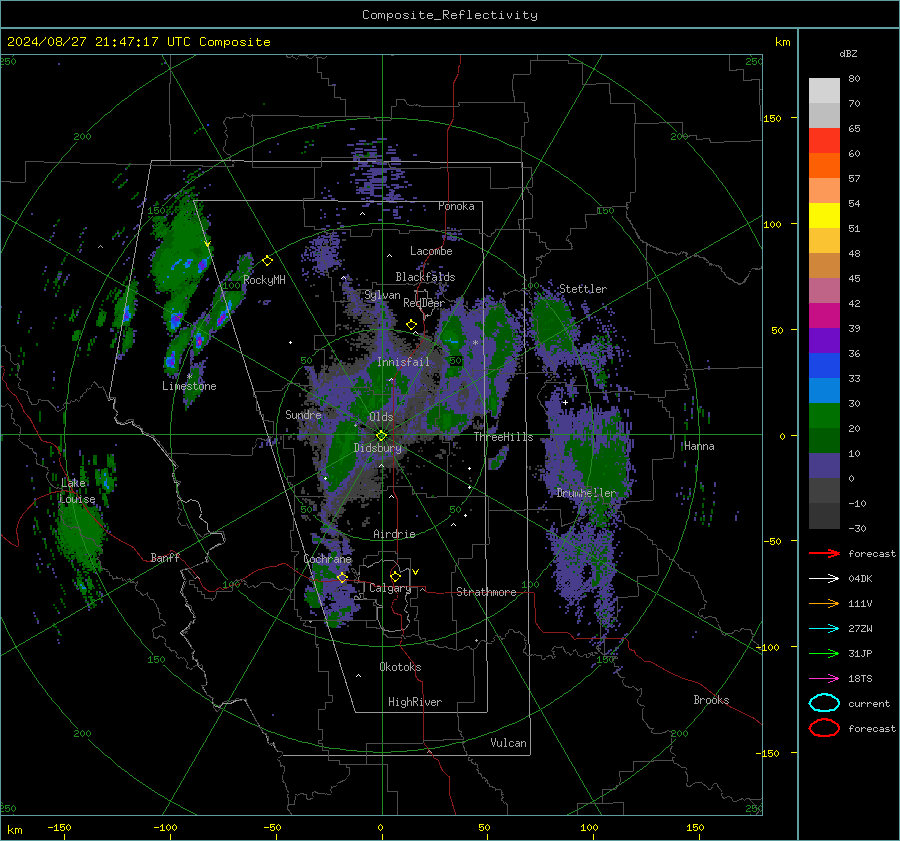This screenshot has height=841, width=900.
Task: Click yellow diamond marker below Cochrane label
Action: coord(343,577)
